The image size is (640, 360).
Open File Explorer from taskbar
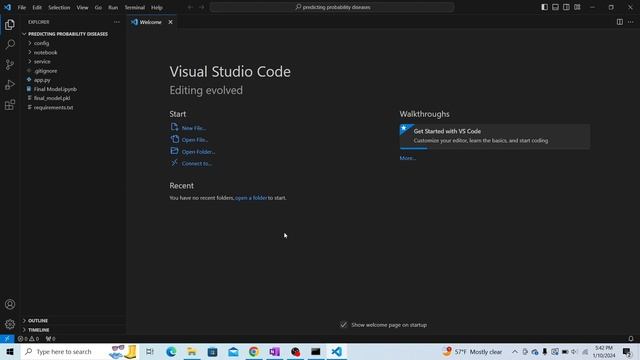[192, 351]
